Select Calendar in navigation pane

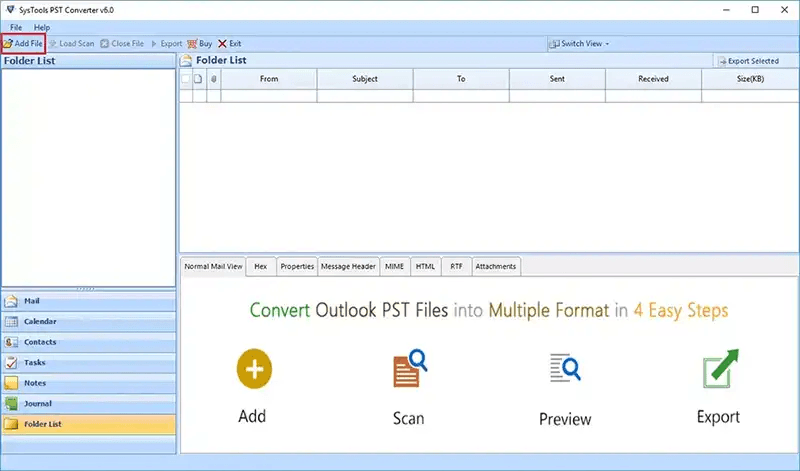click(x=89, y=322)
